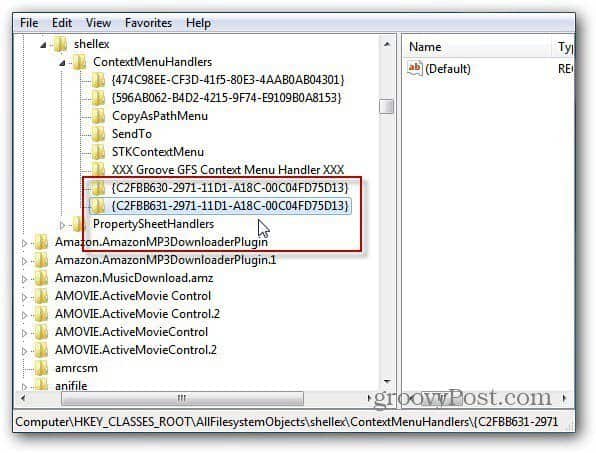Click the status bar registry path

click(x=287, y=422)
